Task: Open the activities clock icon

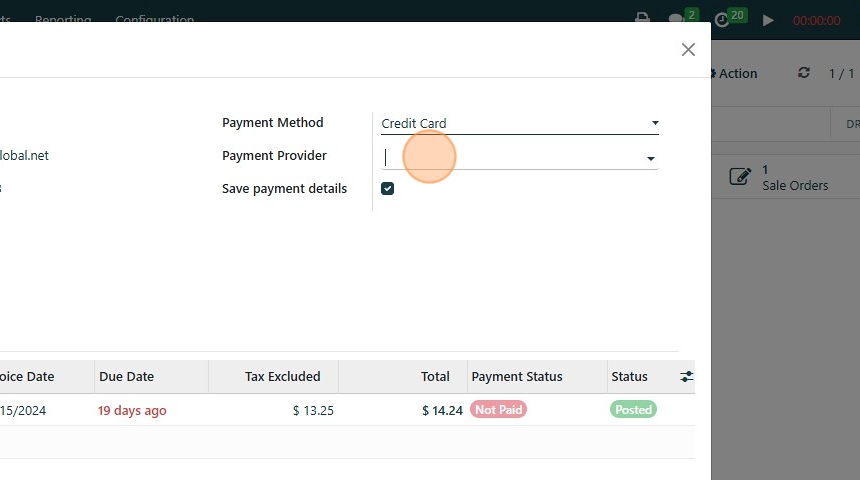Action: 723,19
